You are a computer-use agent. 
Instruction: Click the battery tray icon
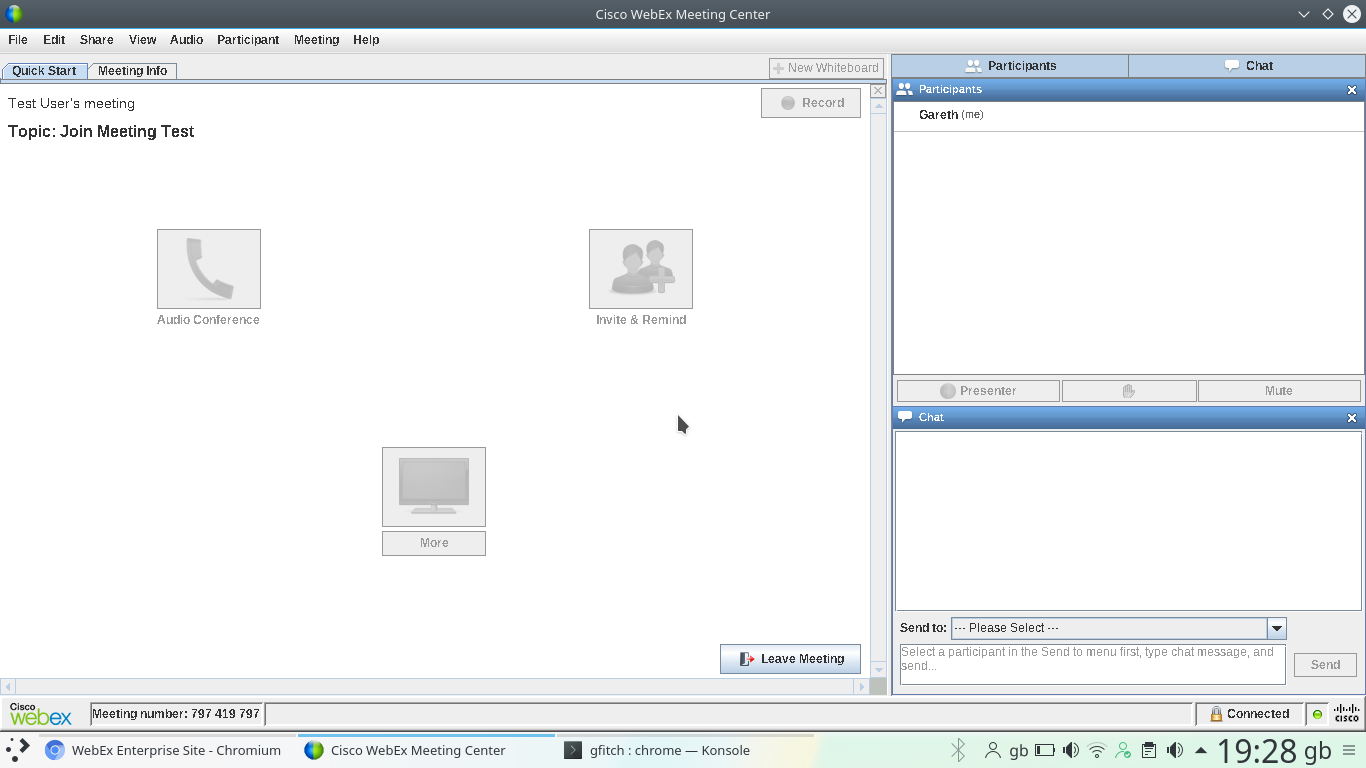click(1045, 750)
